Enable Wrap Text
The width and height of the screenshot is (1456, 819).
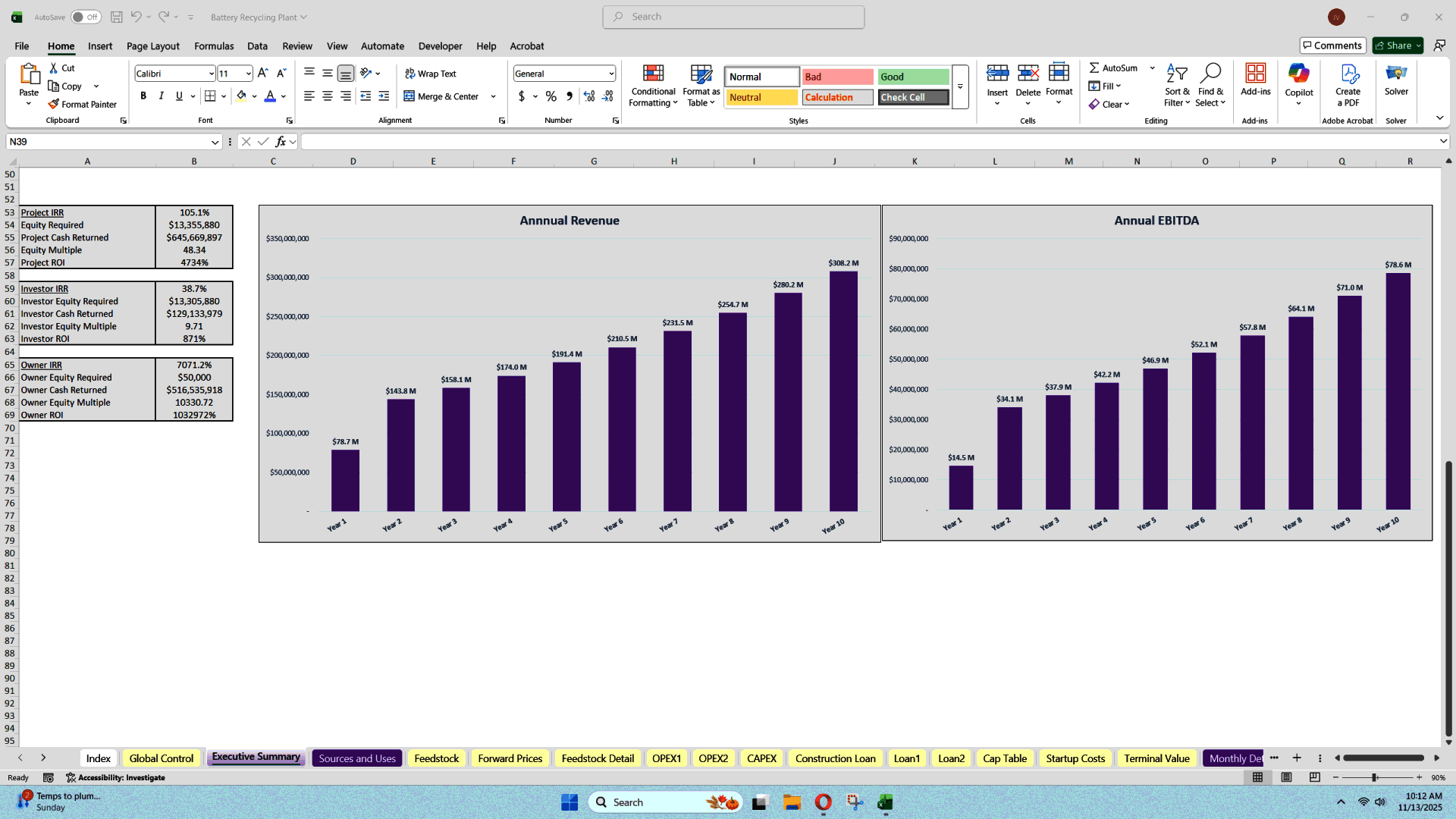click(x=429, y=73)
